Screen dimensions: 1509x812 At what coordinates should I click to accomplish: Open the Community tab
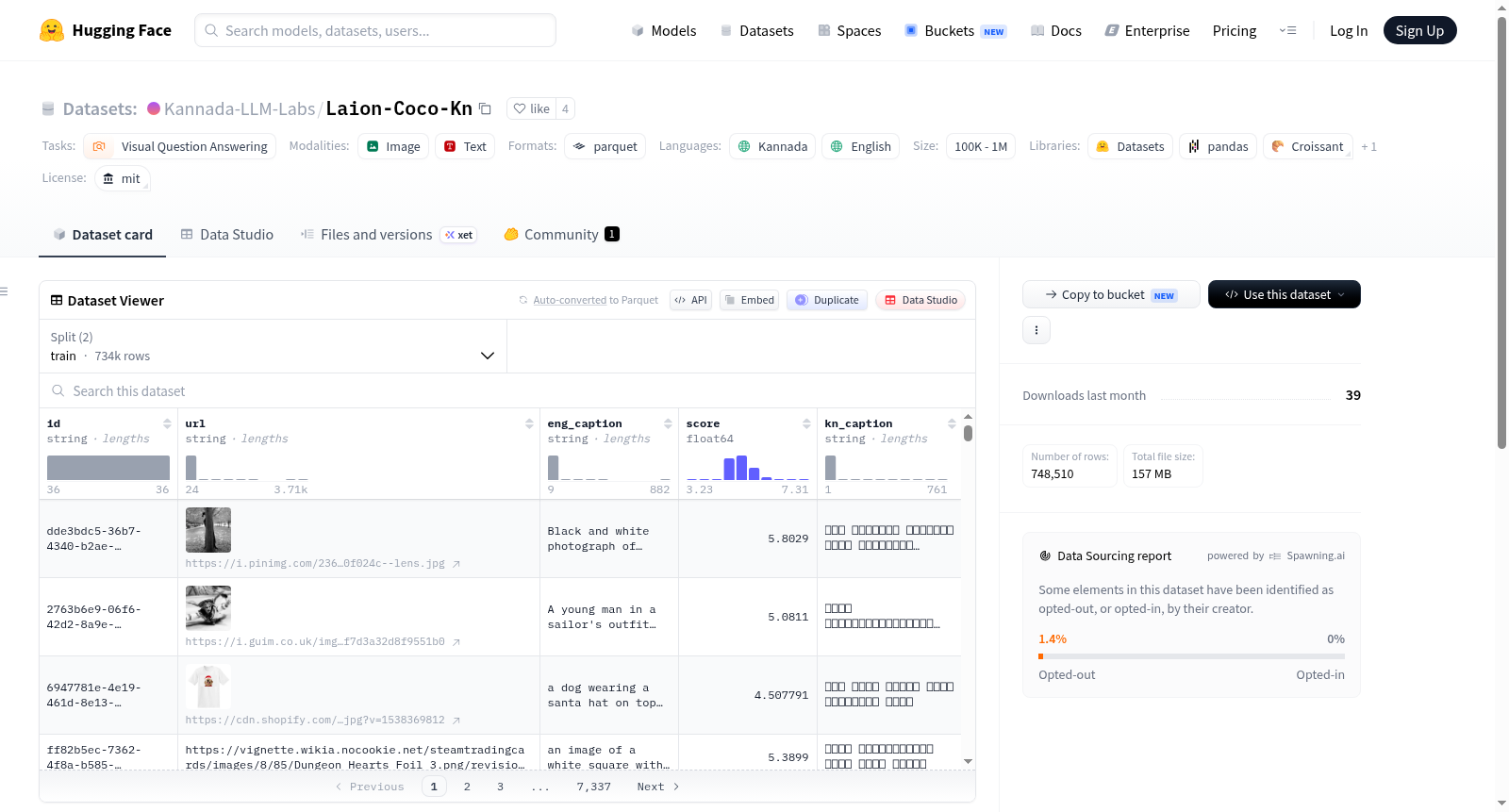(561, 234)
